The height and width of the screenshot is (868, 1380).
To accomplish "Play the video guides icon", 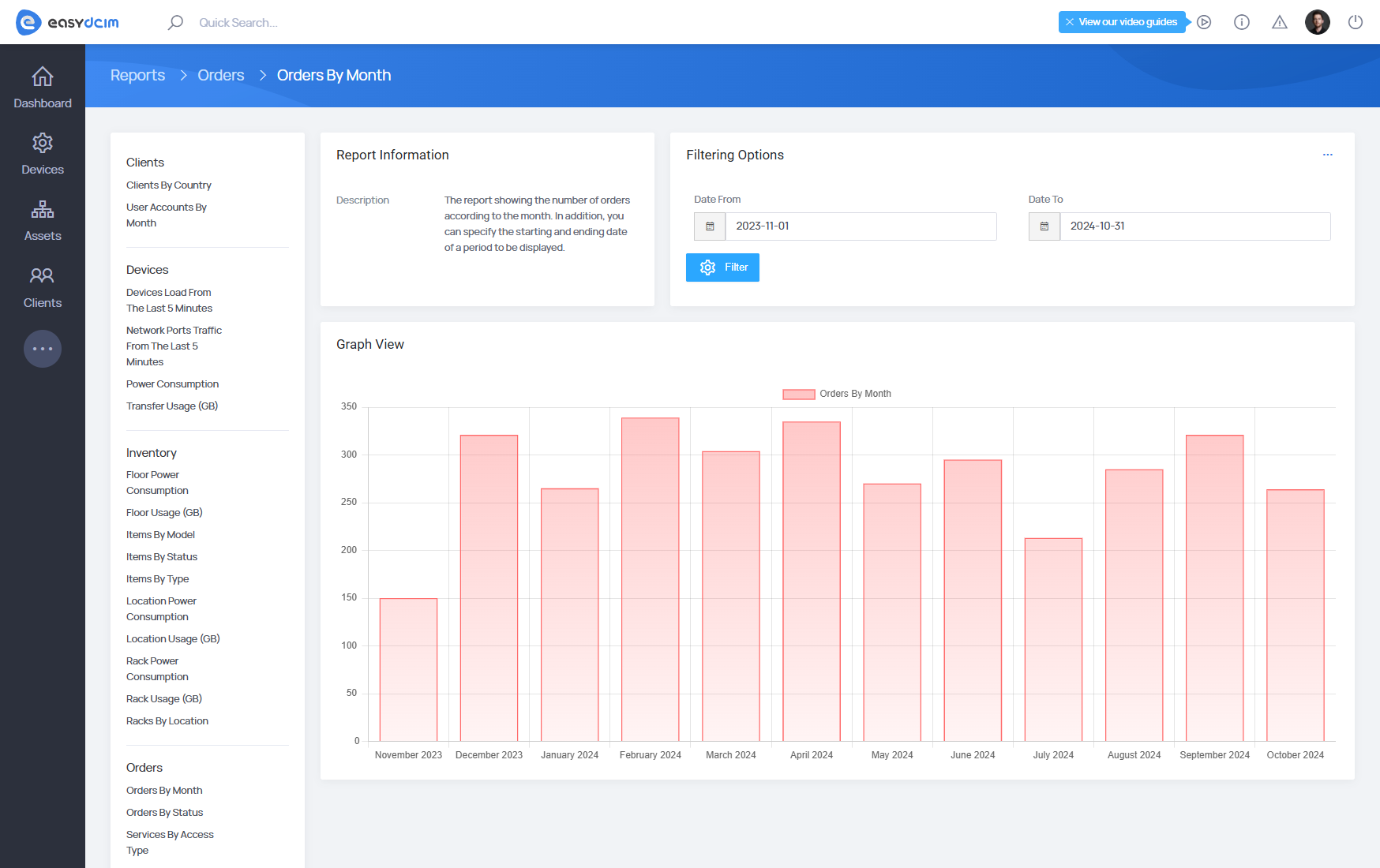I will pyautogui.click(x=1204, y=22).
